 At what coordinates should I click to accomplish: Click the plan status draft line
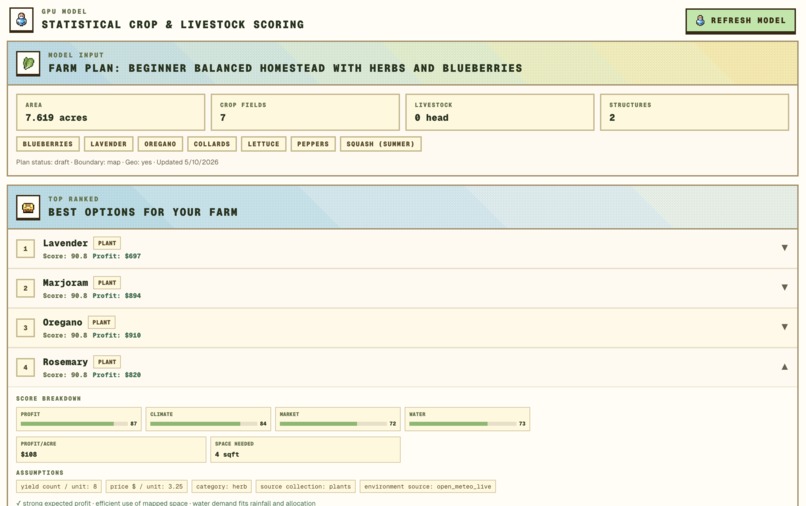117,162
